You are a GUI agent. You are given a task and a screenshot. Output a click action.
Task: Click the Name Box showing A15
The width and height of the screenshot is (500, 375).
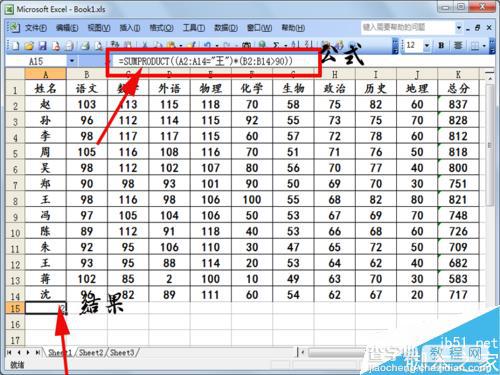pos(37,61)
